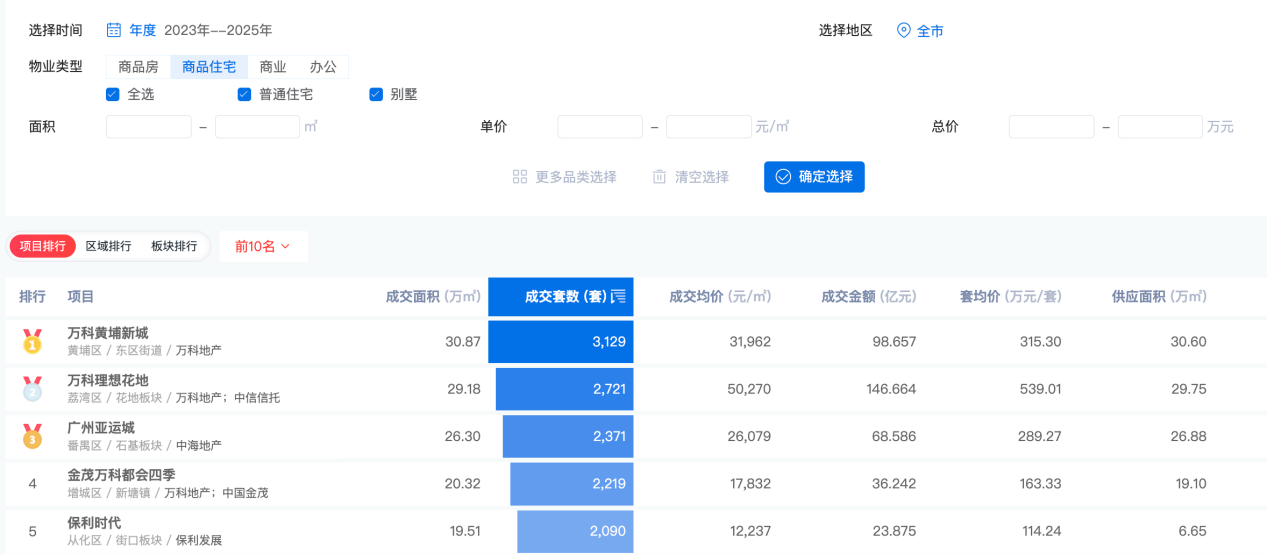Click the location pin icon beside 全市
The width and height of the screenshot is (1267, 554).
coord(904,30)
